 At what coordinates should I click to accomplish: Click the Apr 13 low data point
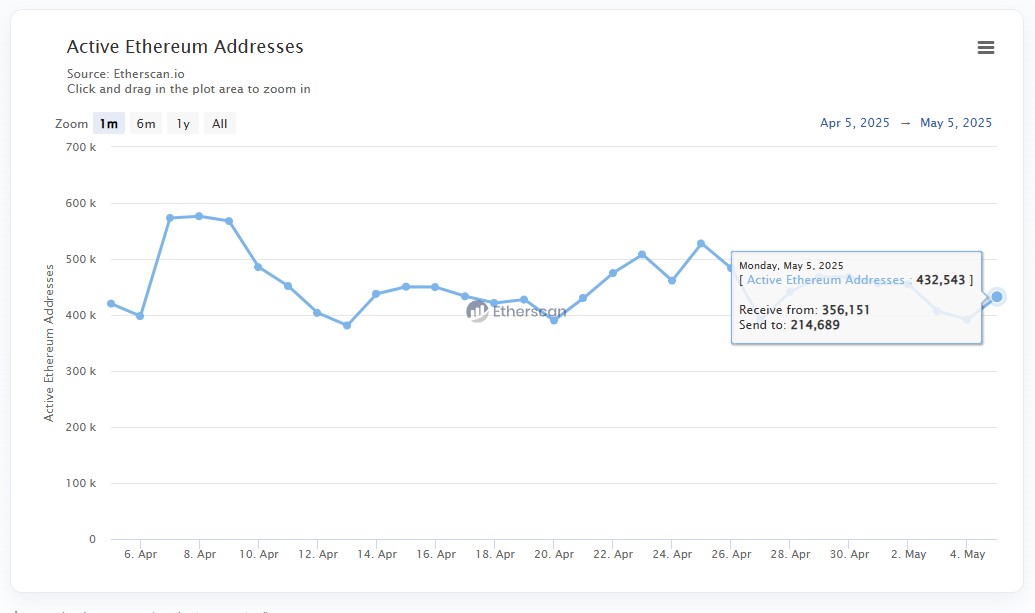[347, 325]
